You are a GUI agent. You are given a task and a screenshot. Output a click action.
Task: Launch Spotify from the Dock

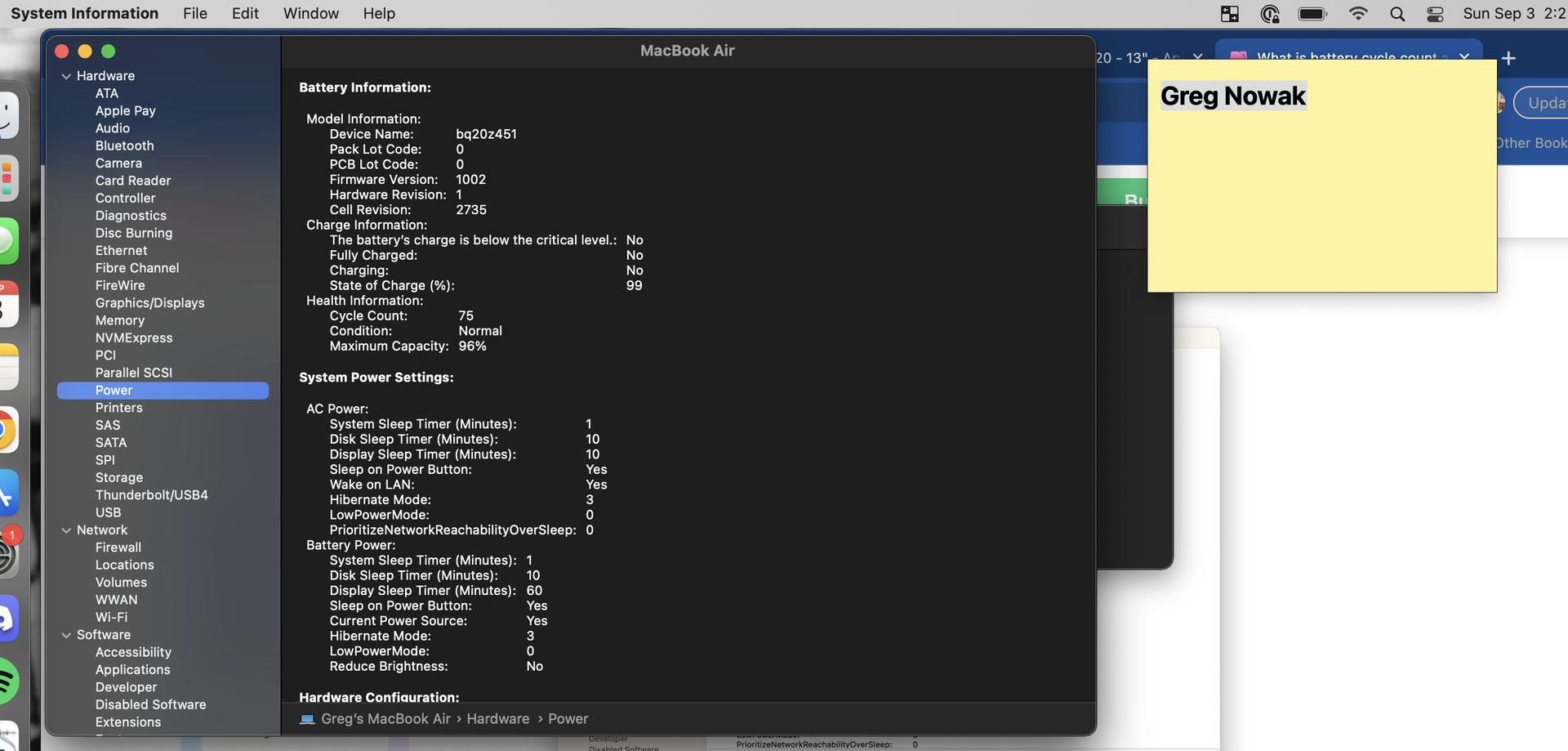pyautogui.click(x=7, y=681)
